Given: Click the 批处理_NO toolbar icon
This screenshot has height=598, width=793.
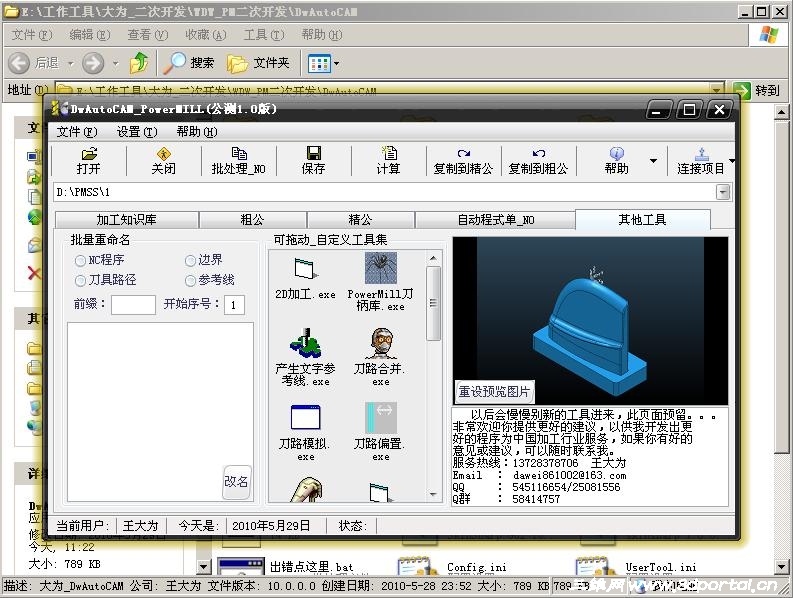Looking at the screenshot, I should (x=238, y=161).
